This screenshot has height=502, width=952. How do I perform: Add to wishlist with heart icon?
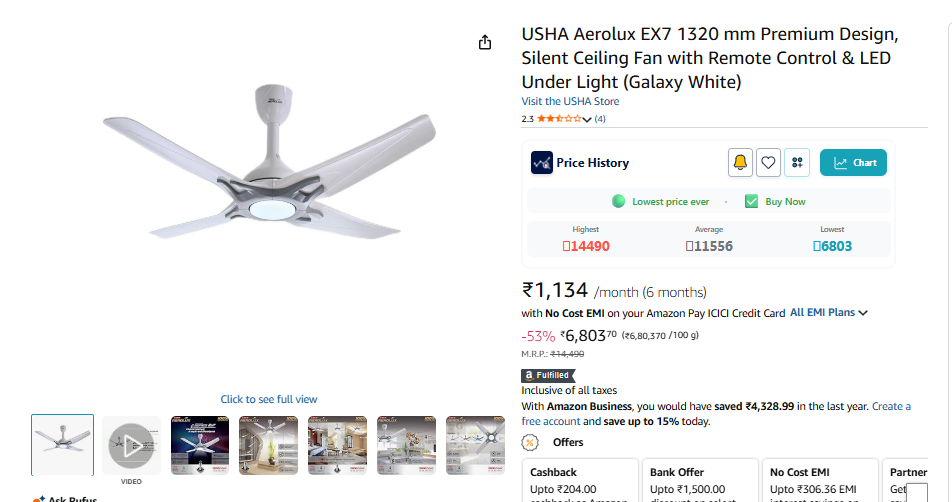[x=768, y=163]
